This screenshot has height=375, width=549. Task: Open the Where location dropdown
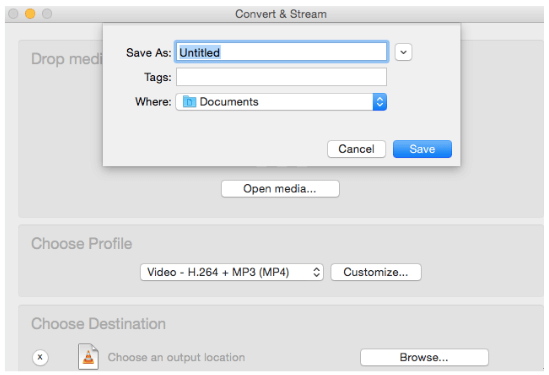pos(281,102)
